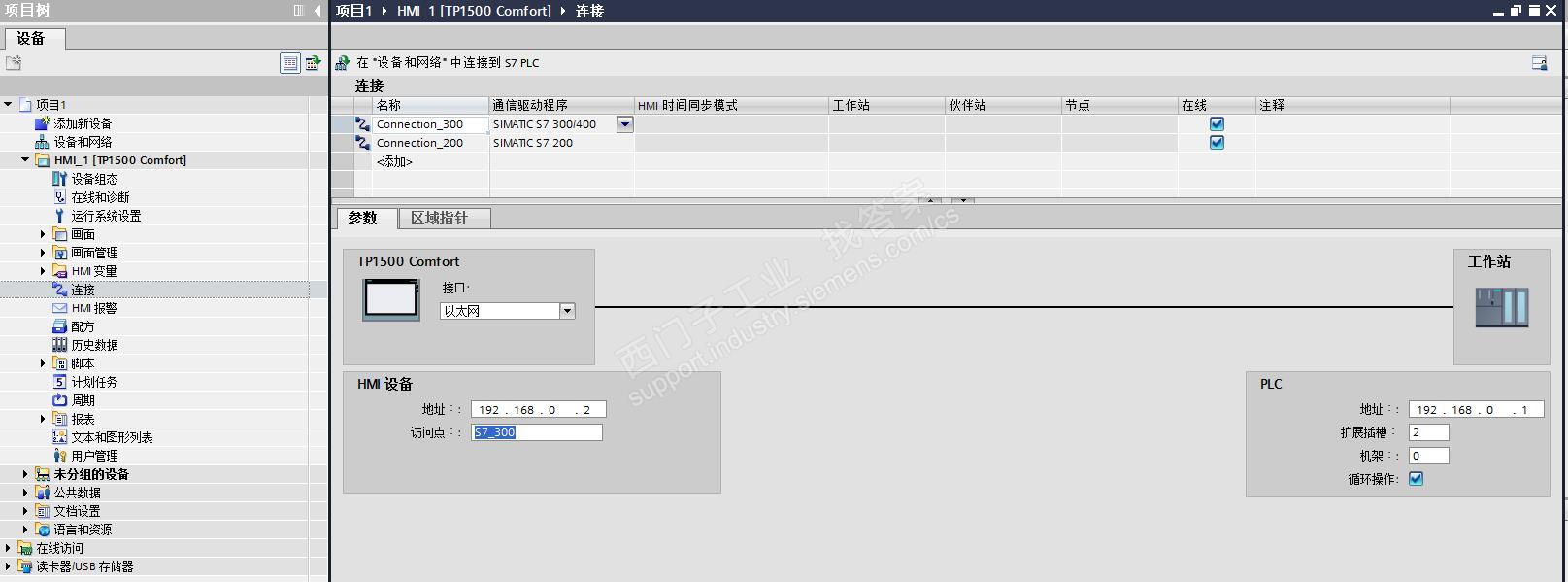
Task: Switch to the 区域指针 tab
Action: click(444, 219)
